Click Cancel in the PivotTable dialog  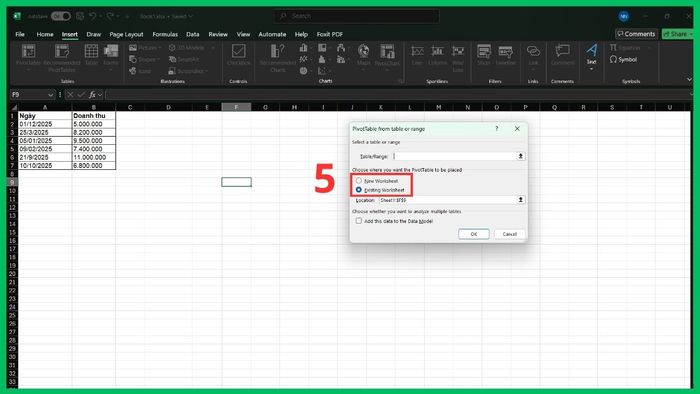coord(509,234)
